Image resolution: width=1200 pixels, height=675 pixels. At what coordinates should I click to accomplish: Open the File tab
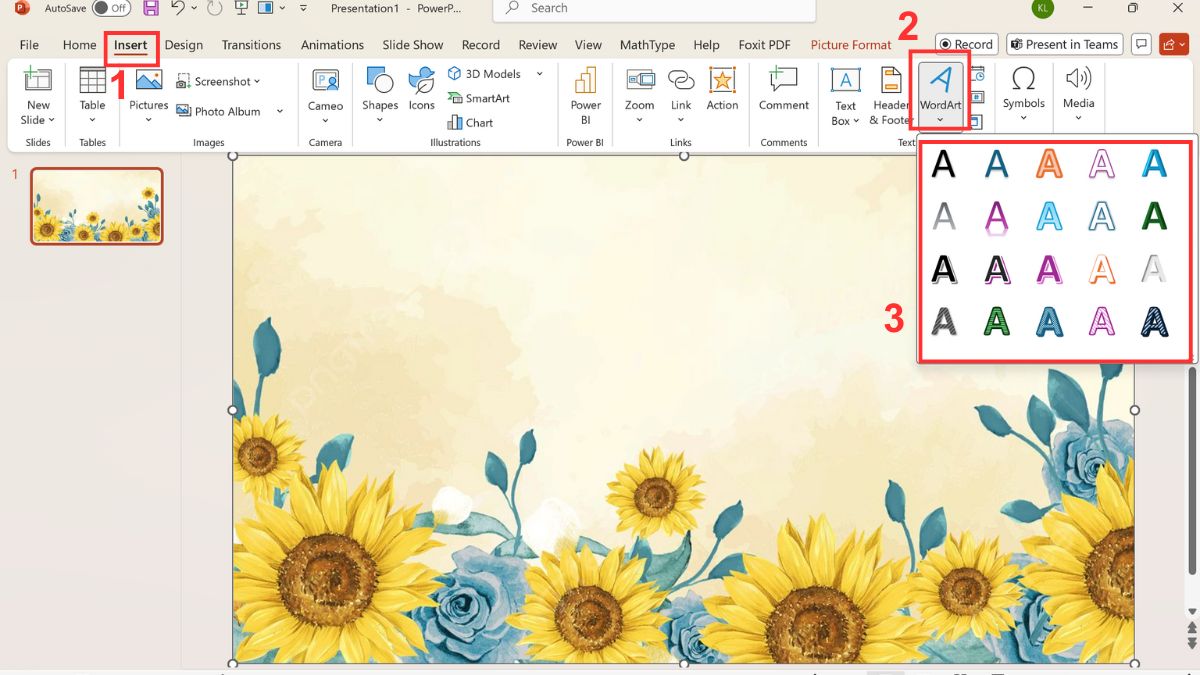pyautogui.click(x=30, y=45)
